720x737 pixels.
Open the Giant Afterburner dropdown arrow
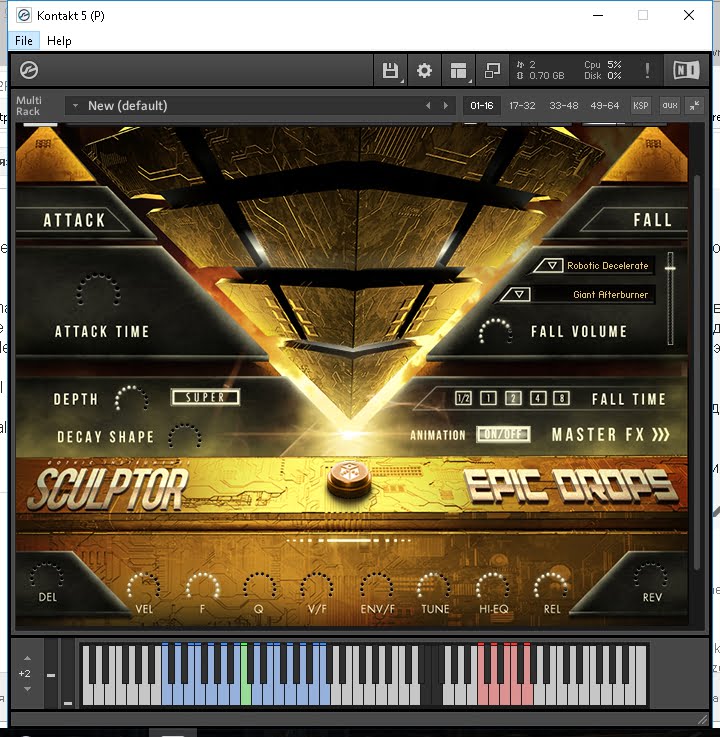pyautogui.click(x=516, y=295)
